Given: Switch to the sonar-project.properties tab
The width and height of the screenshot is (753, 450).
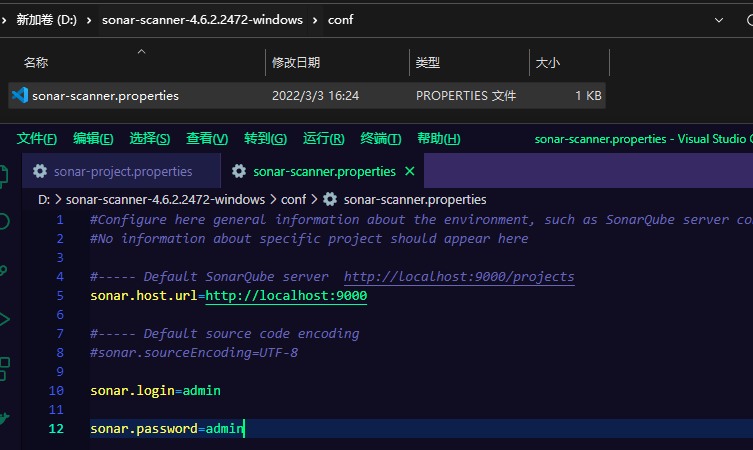Looking at the screenshot, I should point(122,171).
